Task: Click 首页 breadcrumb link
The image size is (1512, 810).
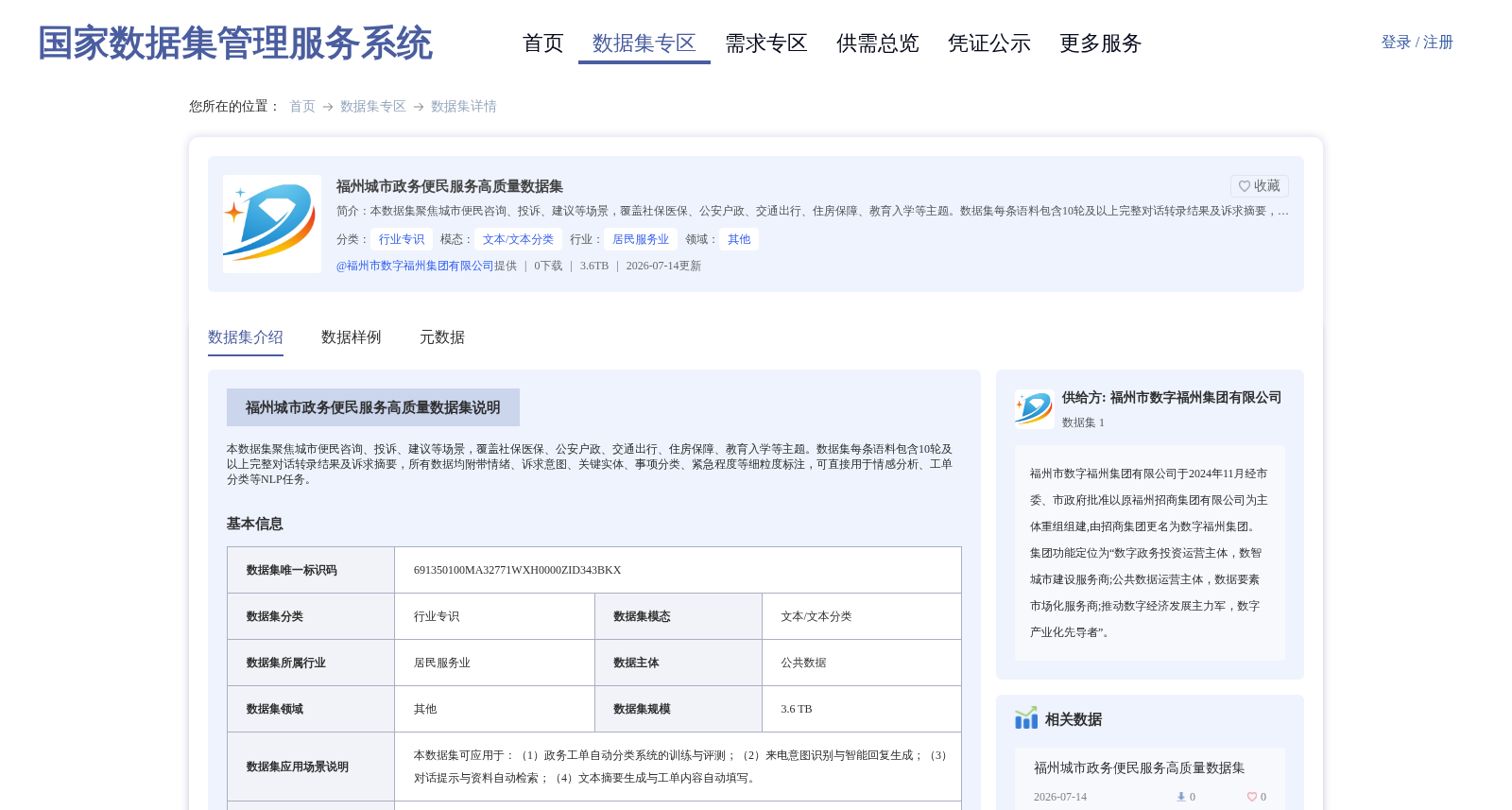Action: pos(302,107)
